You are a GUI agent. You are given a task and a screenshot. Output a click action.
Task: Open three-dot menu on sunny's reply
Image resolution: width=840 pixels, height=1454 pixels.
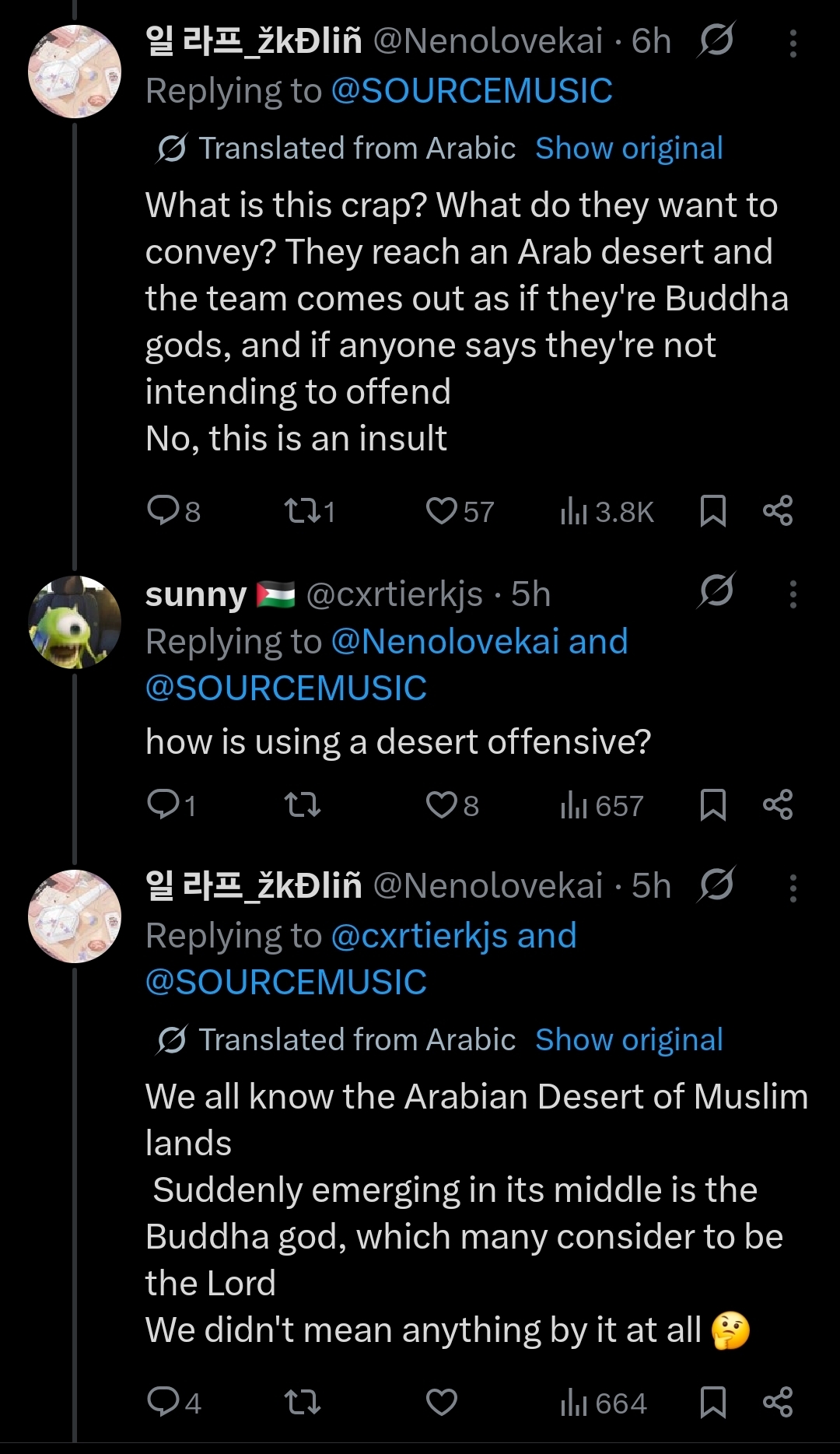click(793, 594)
